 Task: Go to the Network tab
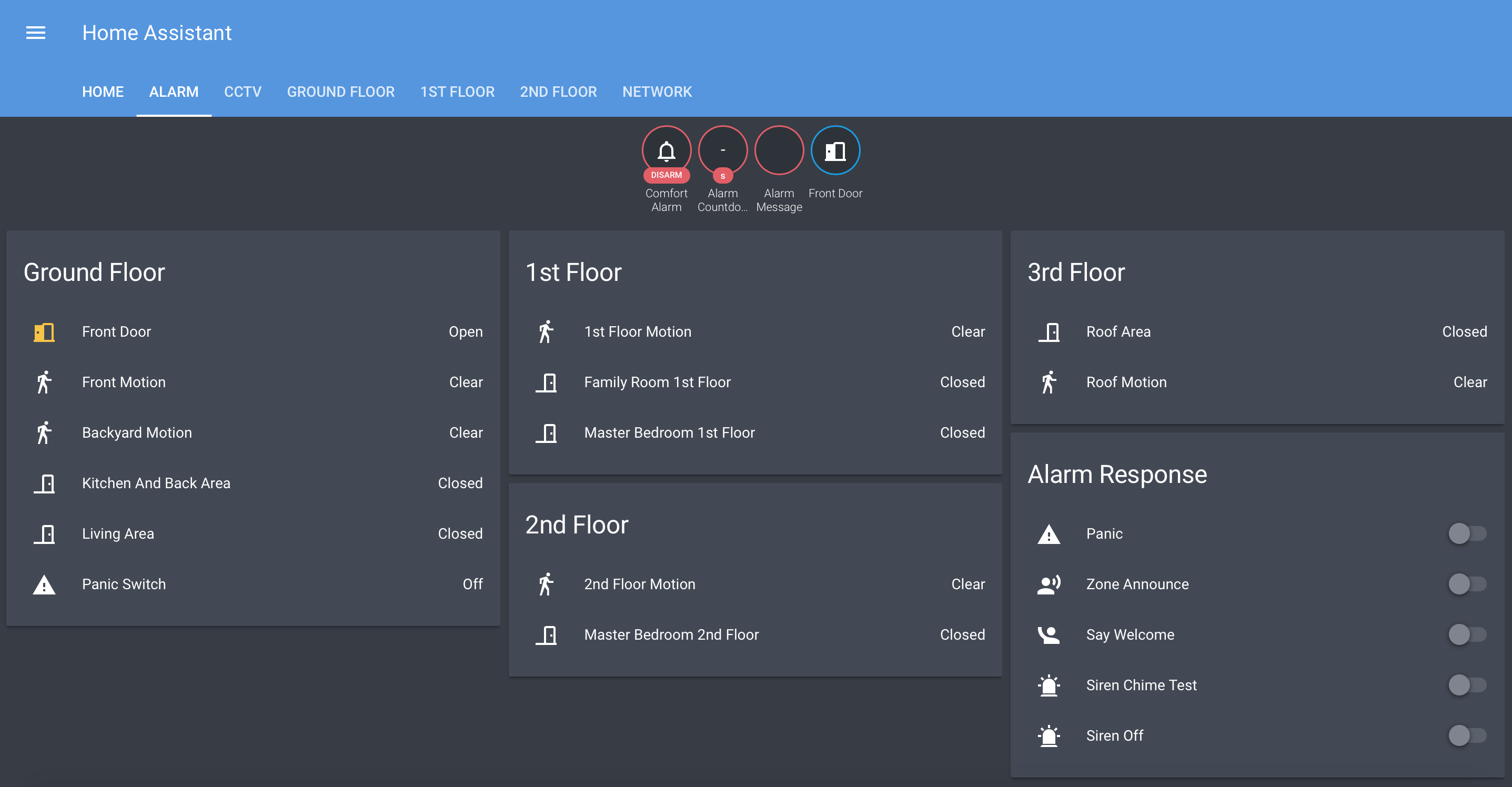[x=657, y=92]
